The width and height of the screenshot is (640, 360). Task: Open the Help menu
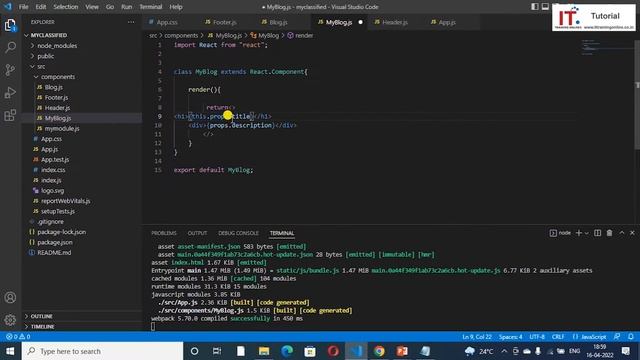click(176, 7)
